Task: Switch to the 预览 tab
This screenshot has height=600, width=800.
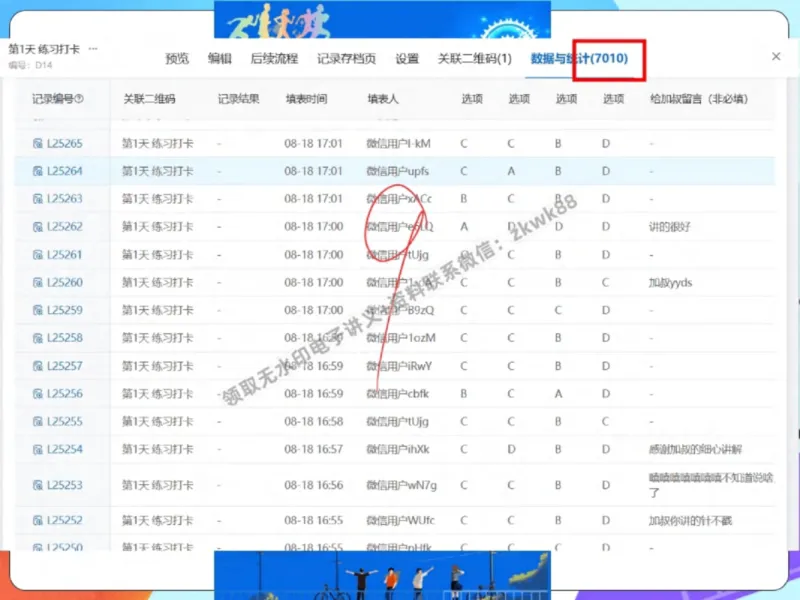Action: pyautogui.click(x=177, y=59)
